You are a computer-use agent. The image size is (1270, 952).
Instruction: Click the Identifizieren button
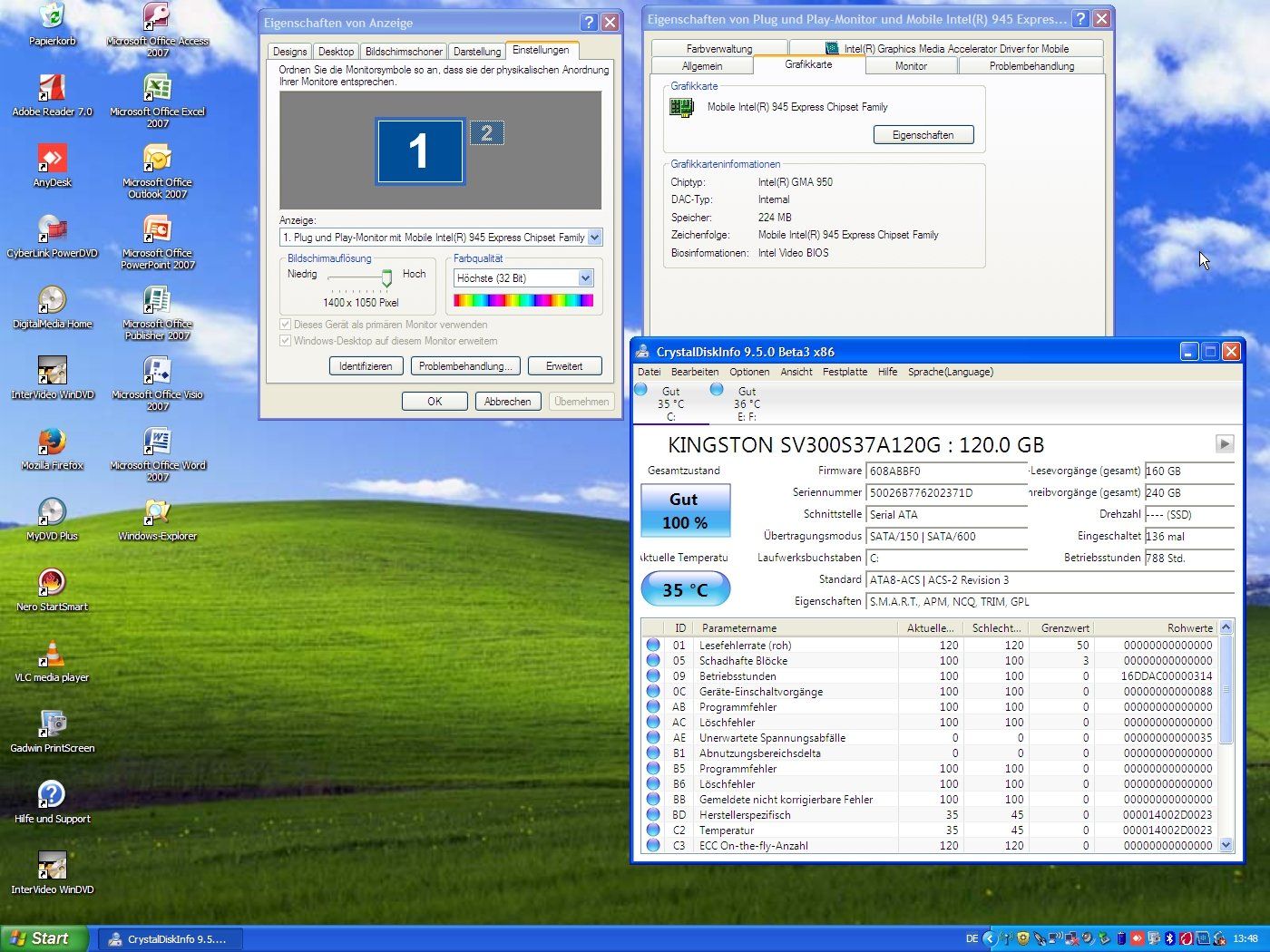click(366, 366)
